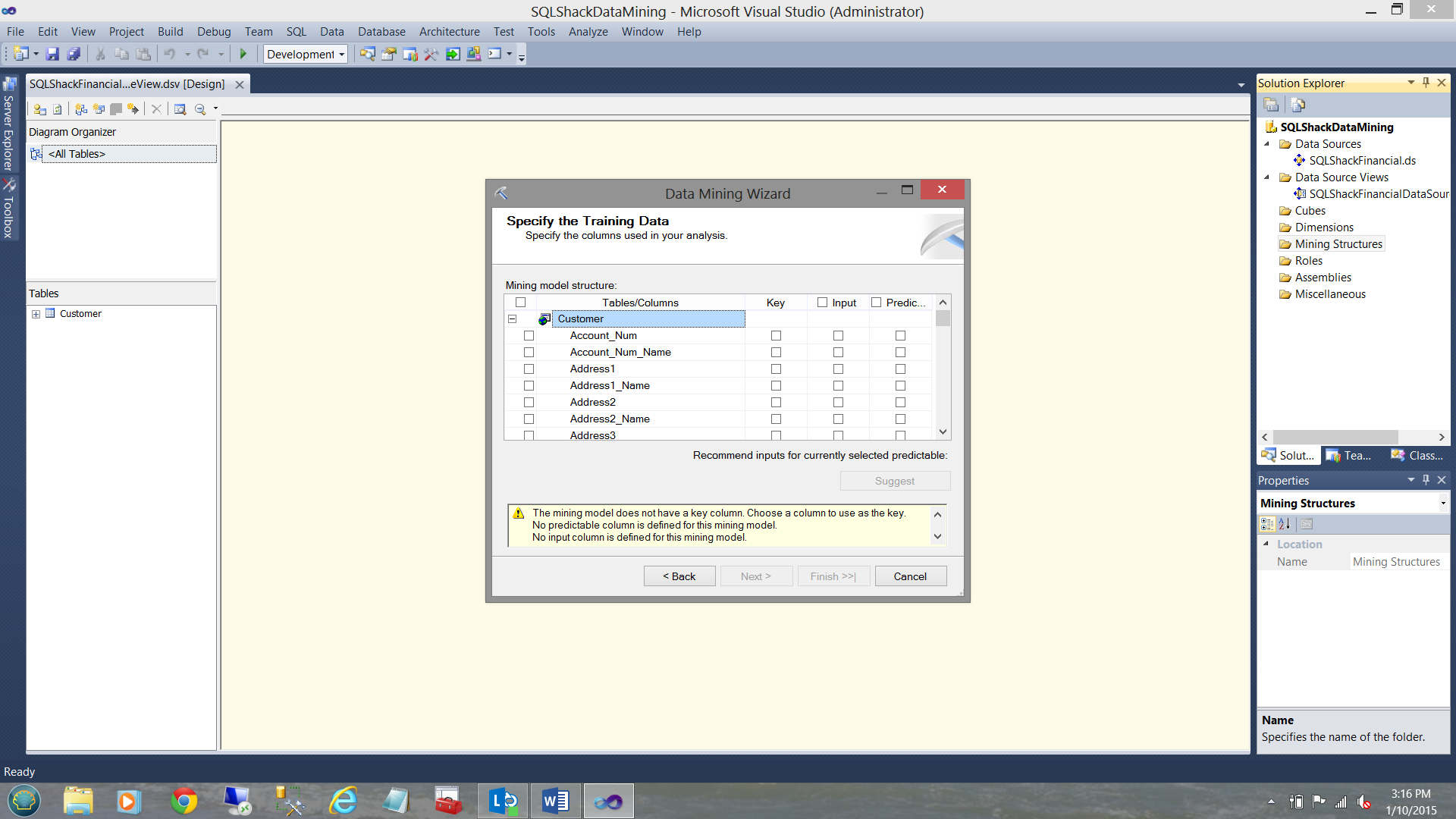Click the Zoom magnifier icon in DSV toolbar

click(x=200, y=109)
